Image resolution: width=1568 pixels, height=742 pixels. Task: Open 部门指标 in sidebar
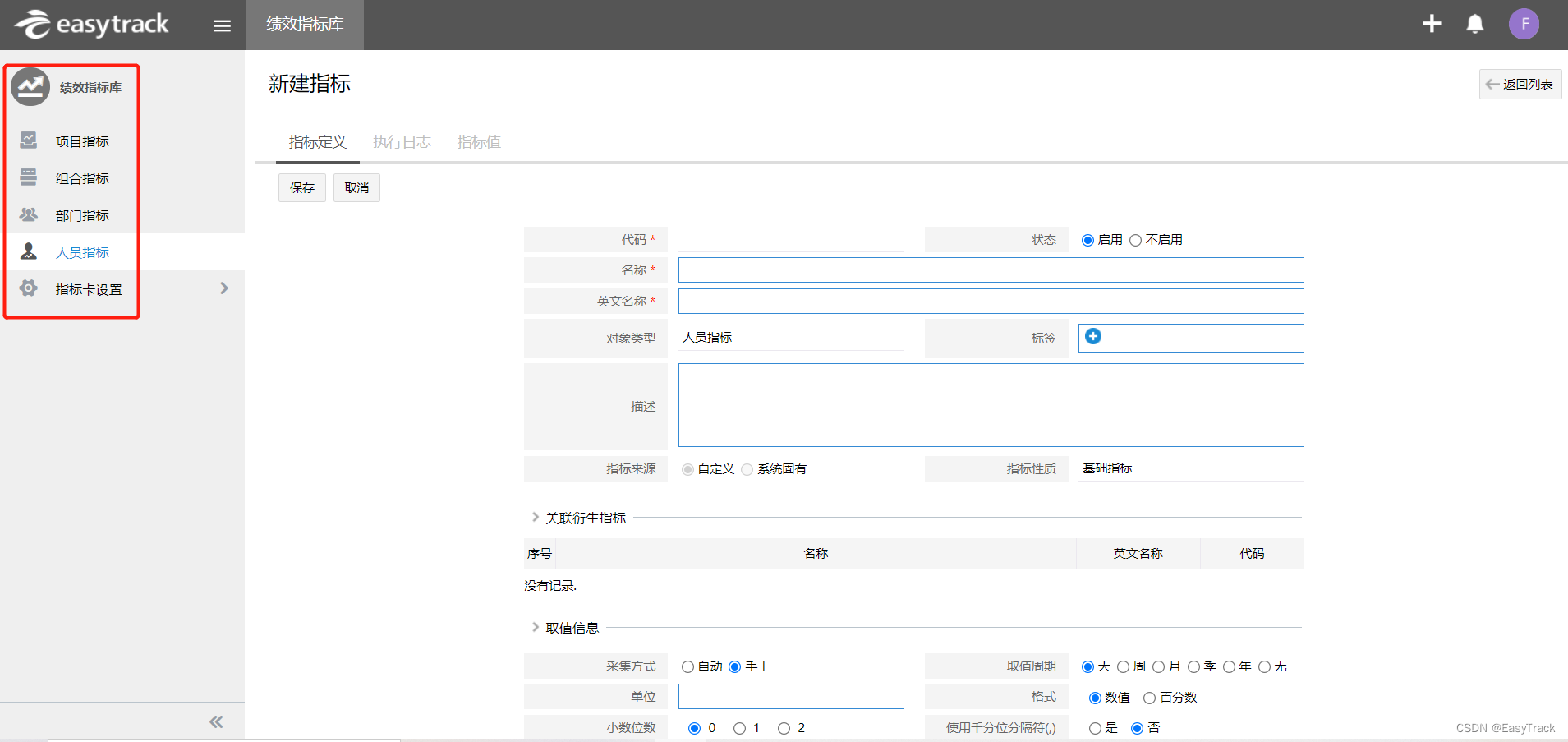point(82,215)
